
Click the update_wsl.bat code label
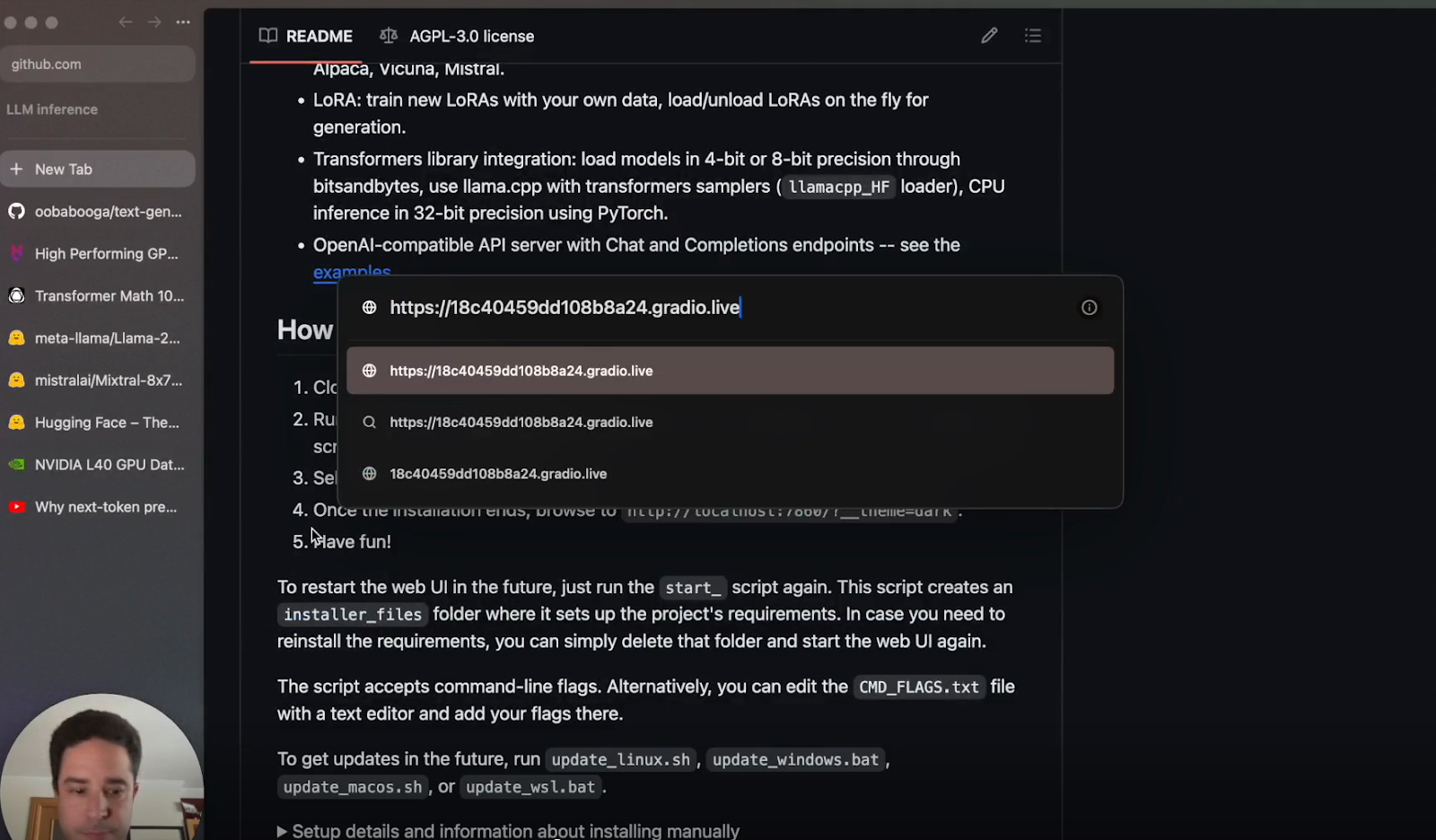point(530,787)
